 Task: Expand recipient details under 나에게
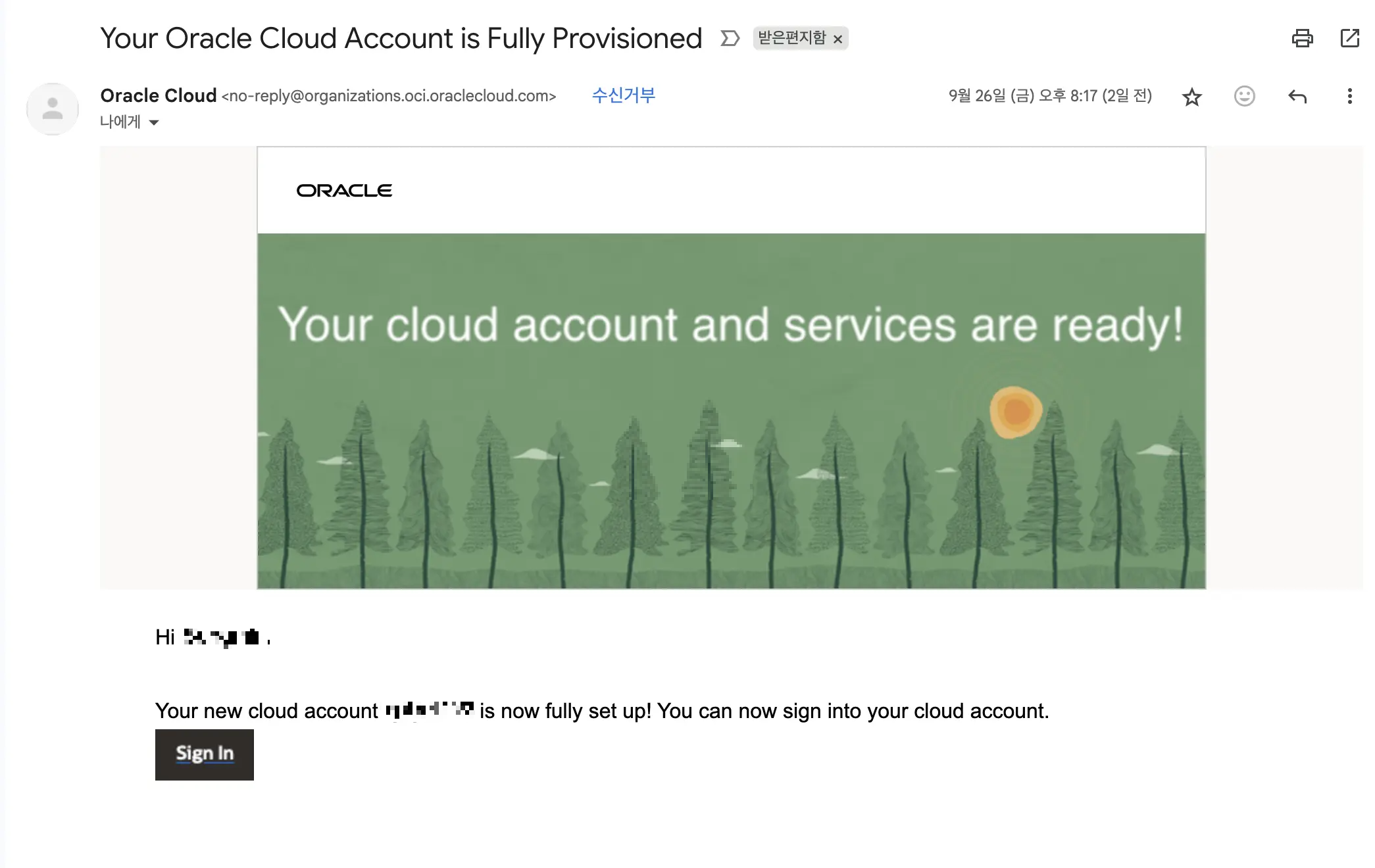(153, 122)
